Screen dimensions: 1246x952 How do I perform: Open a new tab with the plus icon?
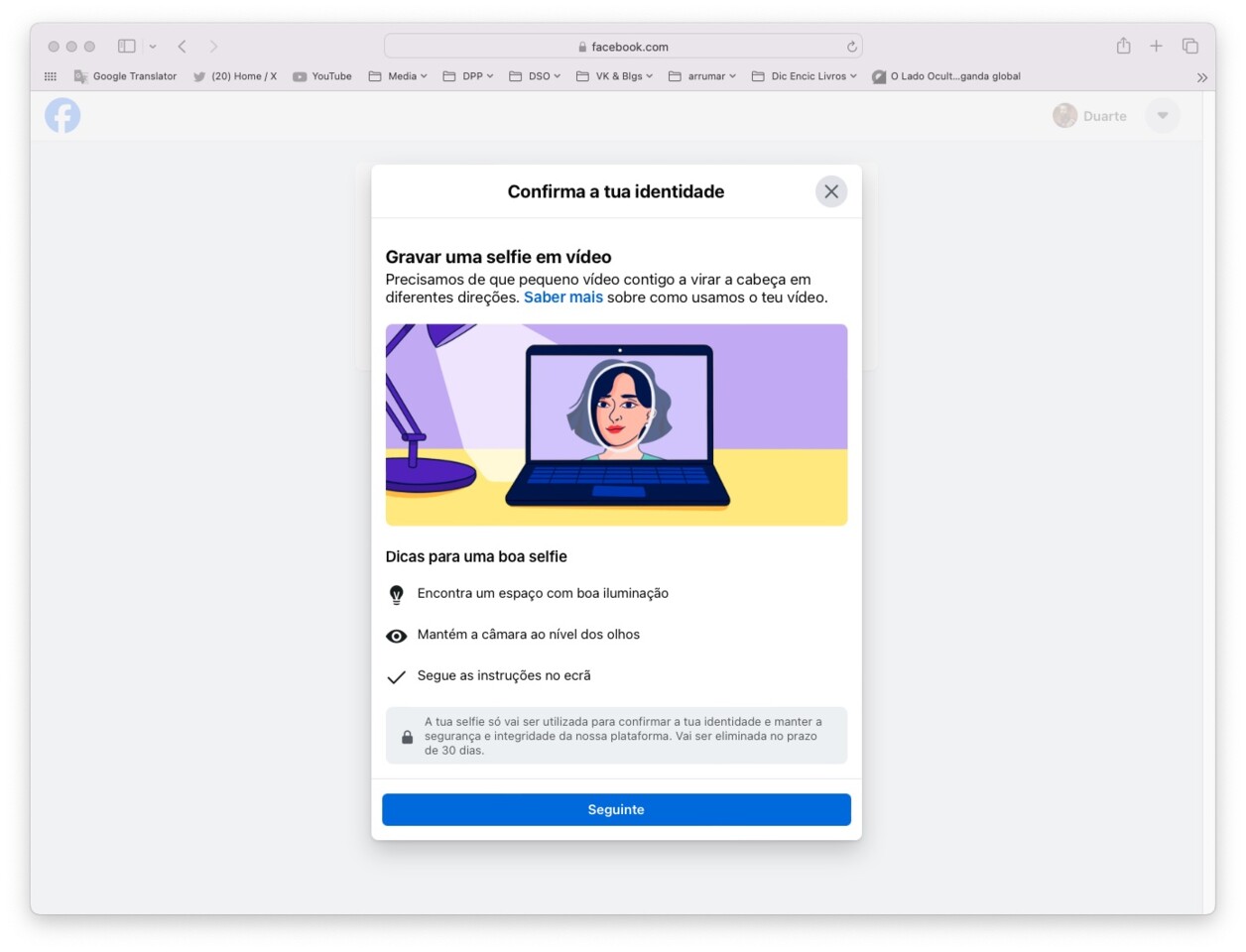(1156, 46)
